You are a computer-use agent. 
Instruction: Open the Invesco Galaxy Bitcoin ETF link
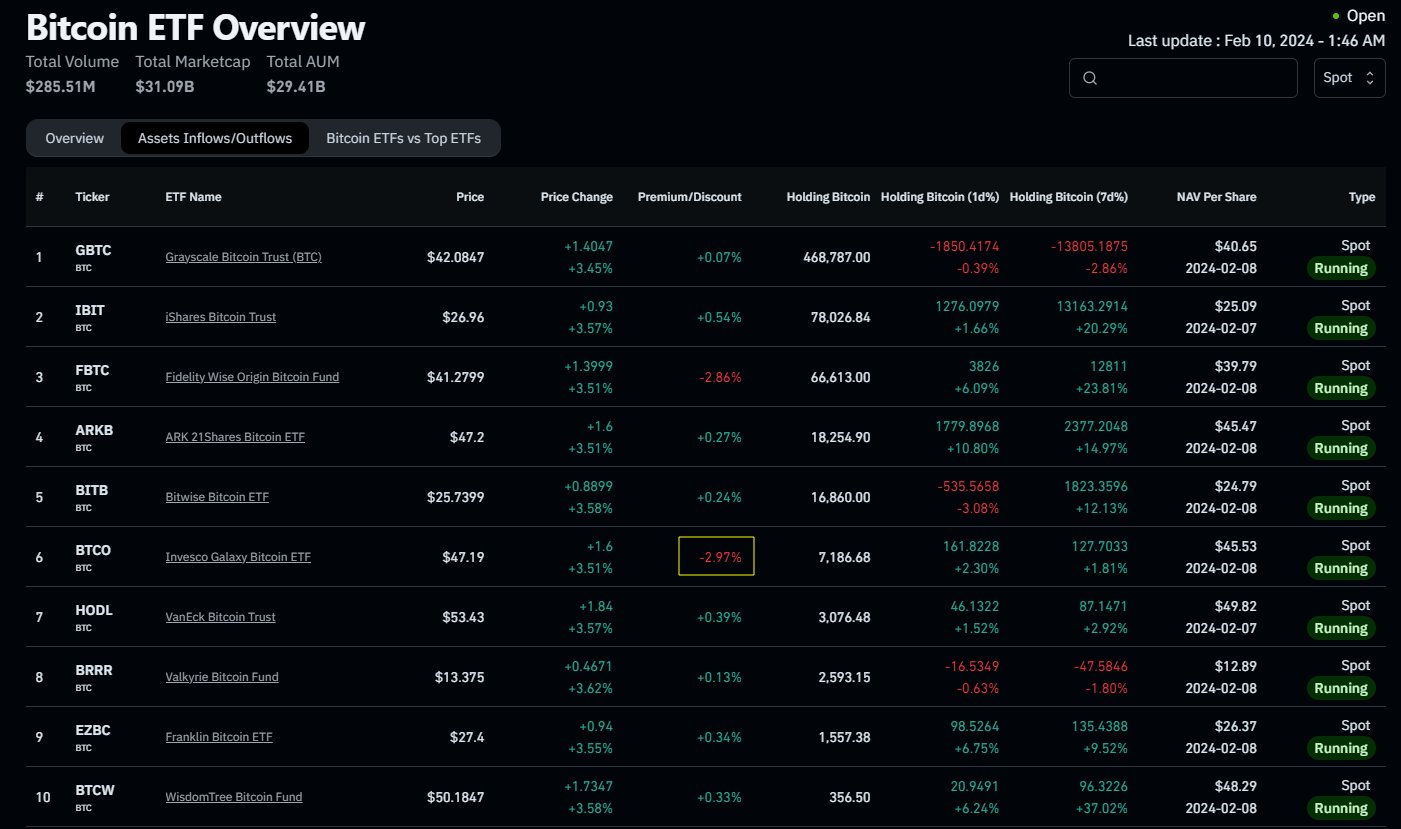tap(238, 557)
